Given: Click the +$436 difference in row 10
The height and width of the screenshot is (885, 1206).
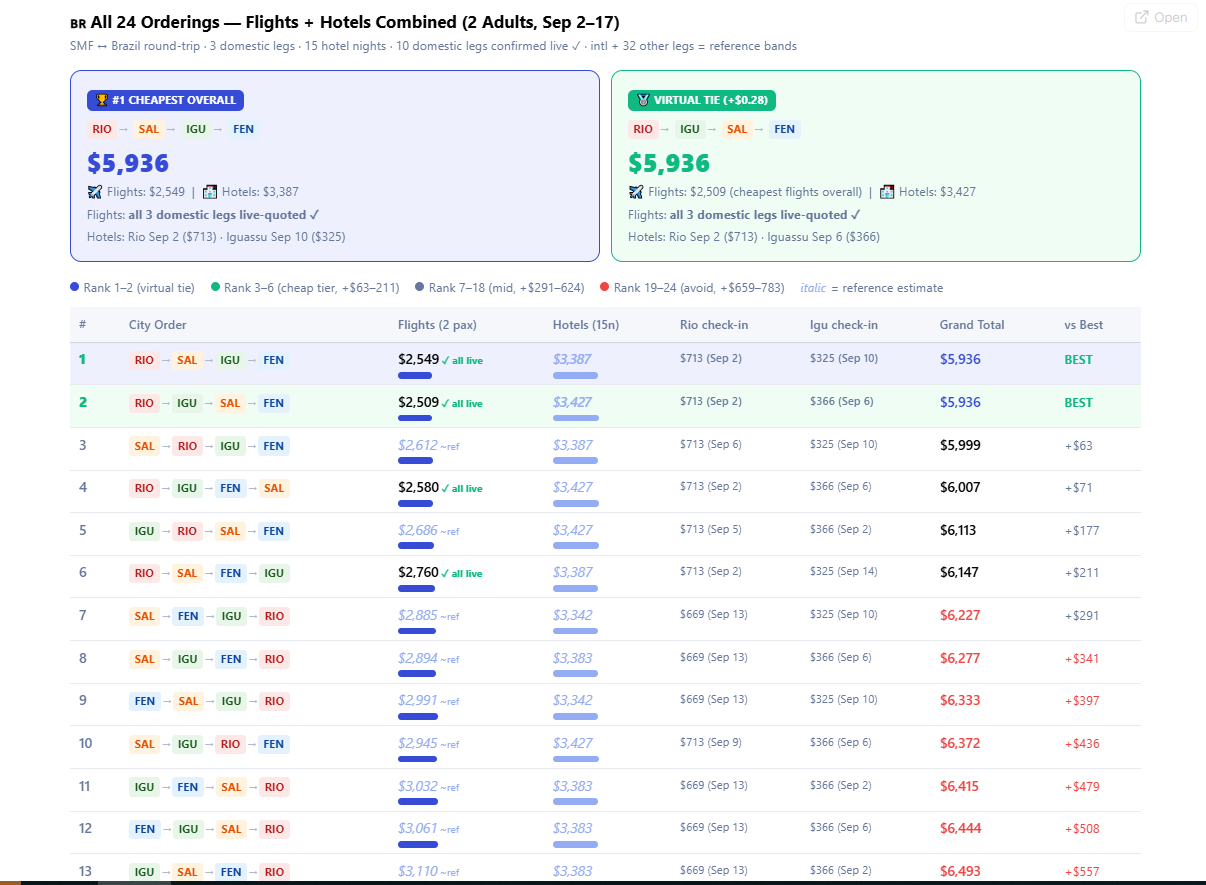Looking at the screenshot, I should click(x=1082, y=743).
